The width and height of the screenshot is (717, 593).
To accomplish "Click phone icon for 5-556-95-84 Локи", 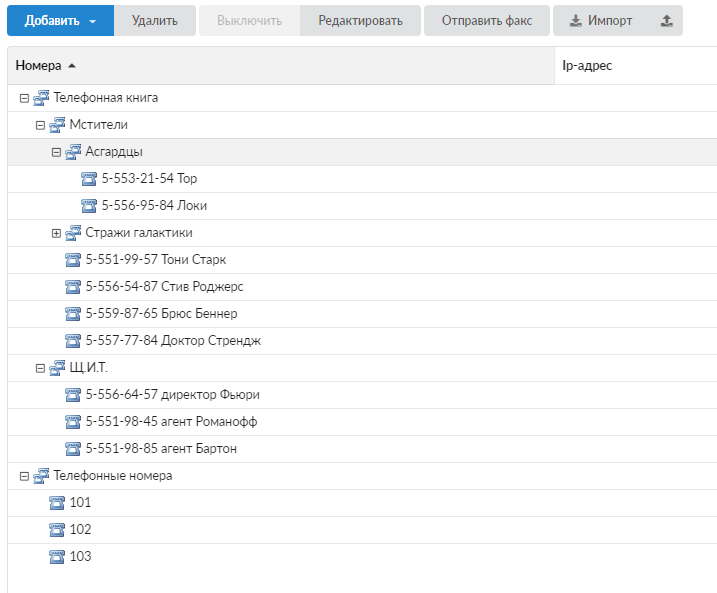I will (x=89, y=206).
